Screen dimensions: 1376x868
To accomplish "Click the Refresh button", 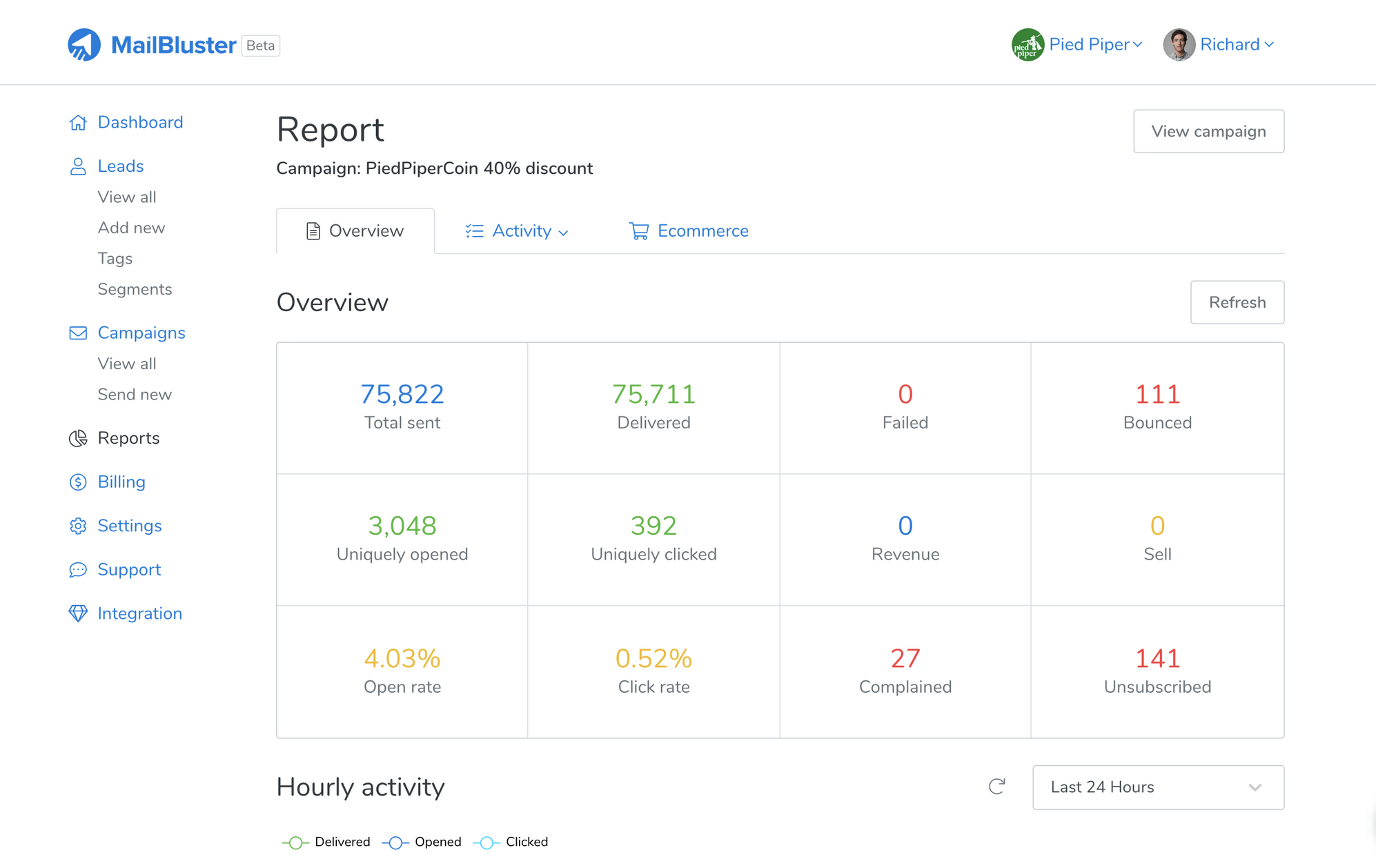I will (1237, 302).
